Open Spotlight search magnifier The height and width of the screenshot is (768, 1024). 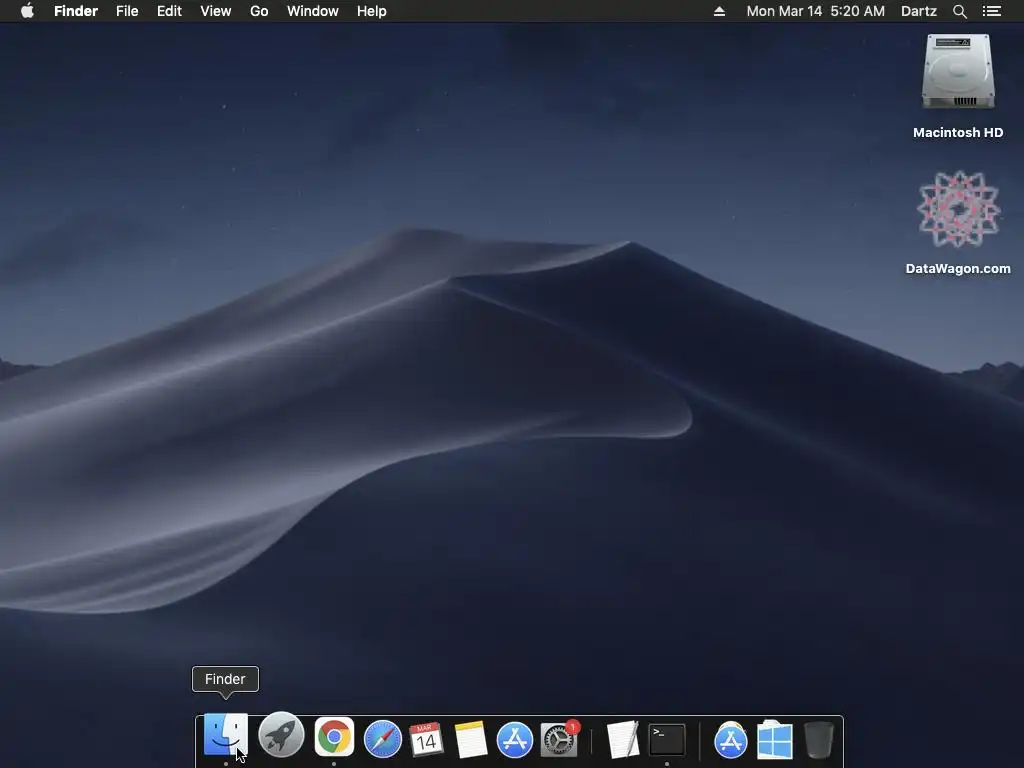pos(960,11)
